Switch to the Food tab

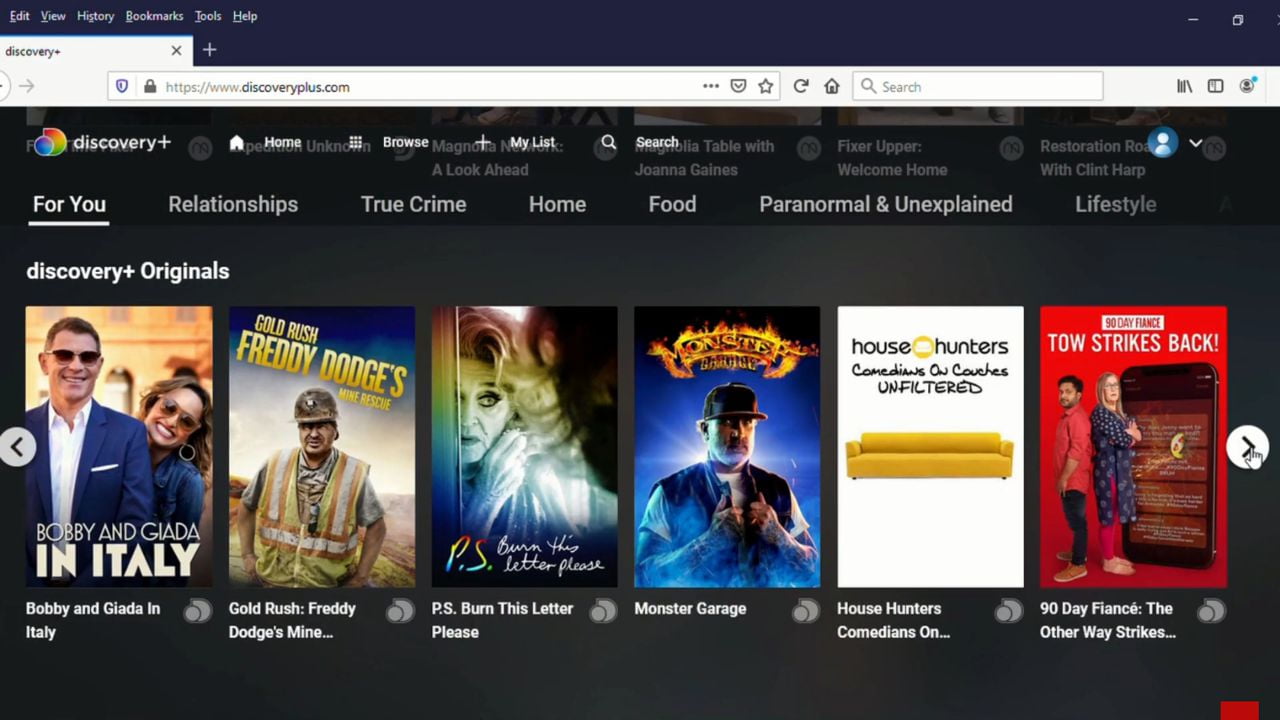point(672,204)
